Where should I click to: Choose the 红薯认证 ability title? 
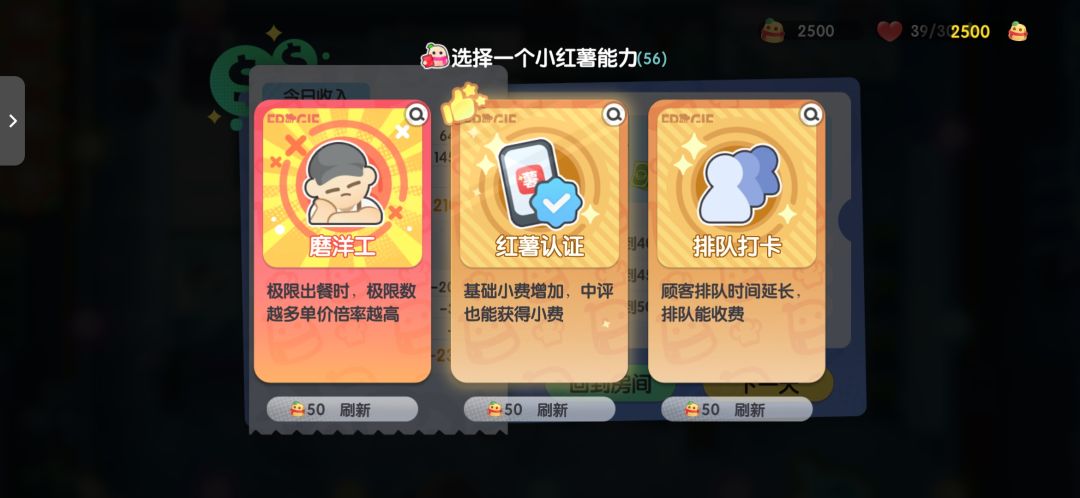(x=540, y=246)
